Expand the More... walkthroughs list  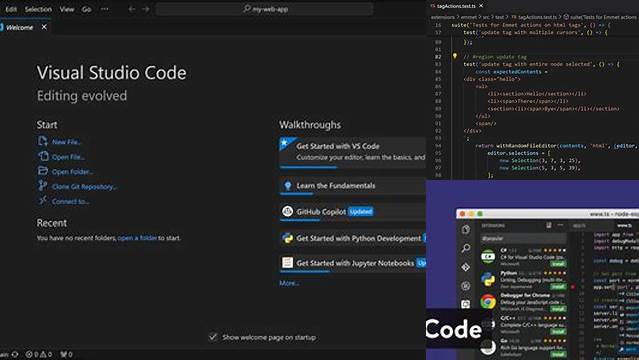pos(289,283)
